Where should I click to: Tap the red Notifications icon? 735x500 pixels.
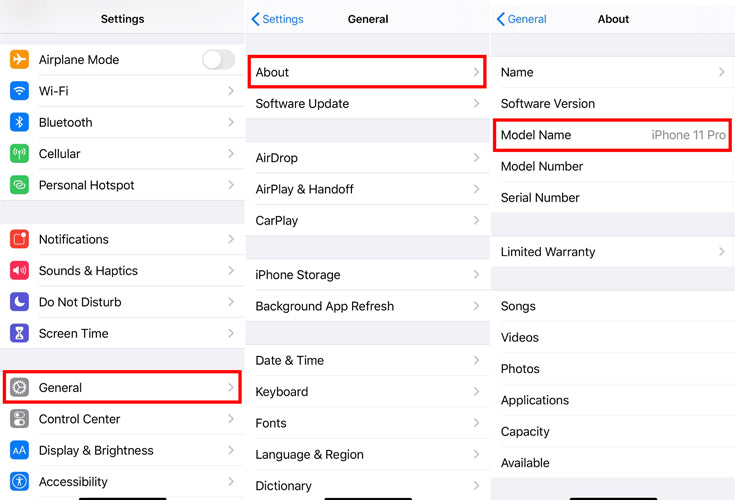click(20, 239)
